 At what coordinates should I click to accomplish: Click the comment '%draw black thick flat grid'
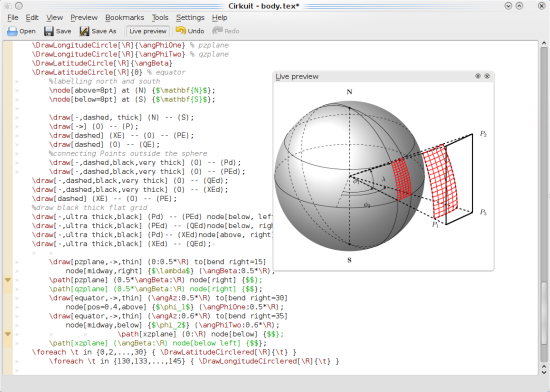89,208
